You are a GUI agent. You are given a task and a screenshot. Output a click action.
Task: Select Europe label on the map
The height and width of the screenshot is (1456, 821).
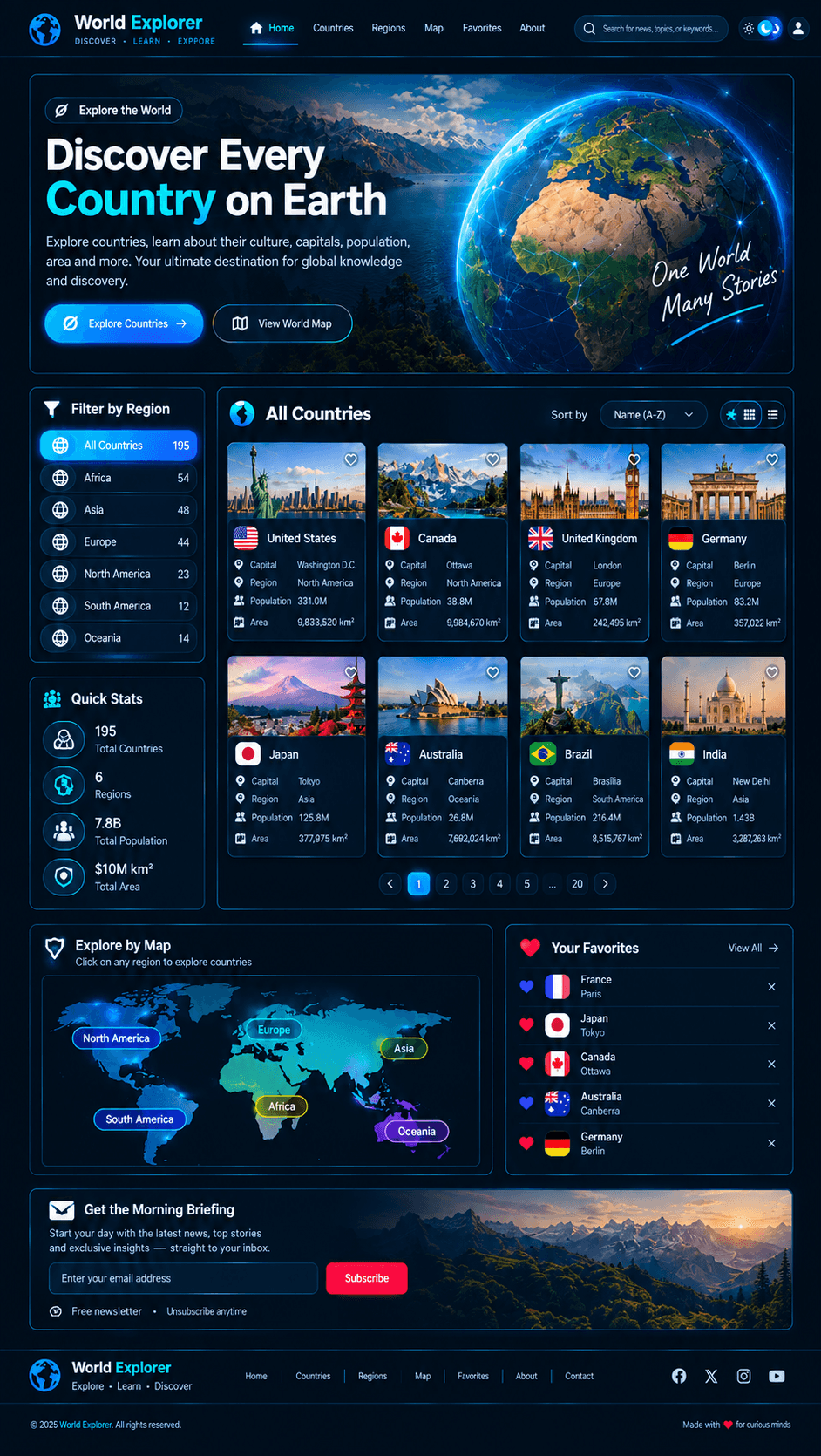point(274,1030)
